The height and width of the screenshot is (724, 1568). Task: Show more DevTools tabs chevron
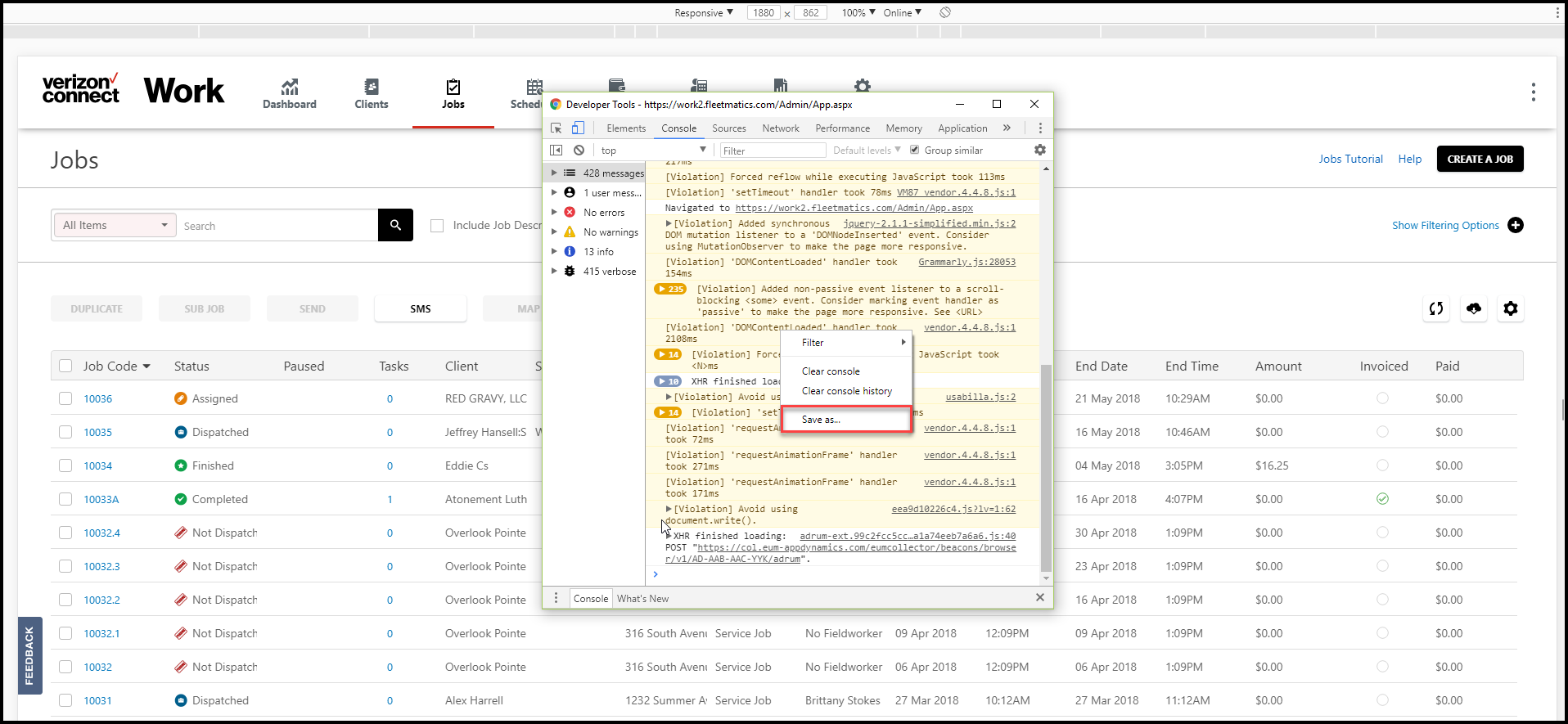coord(1007,128)
